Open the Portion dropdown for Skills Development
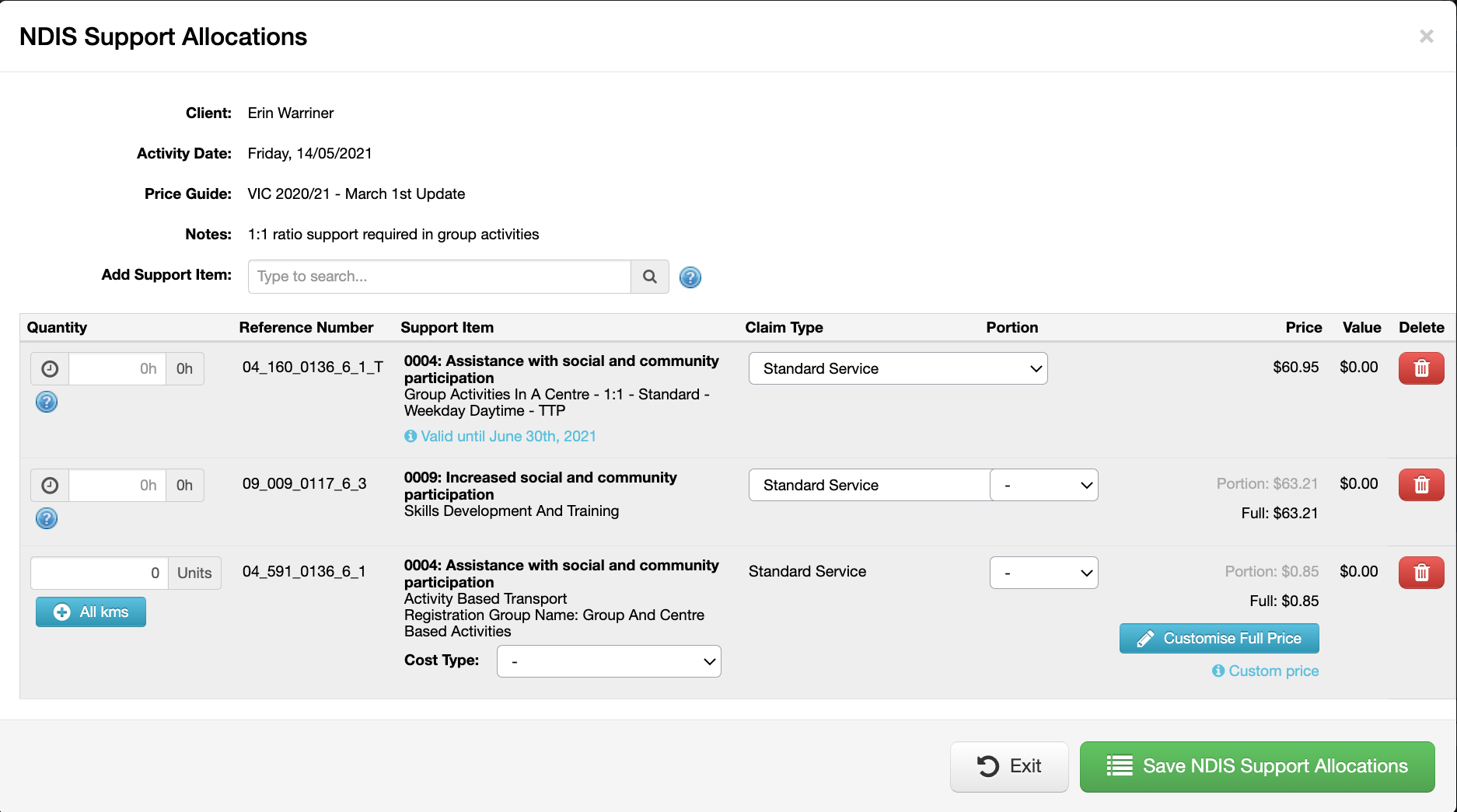 click(1043, 485)
